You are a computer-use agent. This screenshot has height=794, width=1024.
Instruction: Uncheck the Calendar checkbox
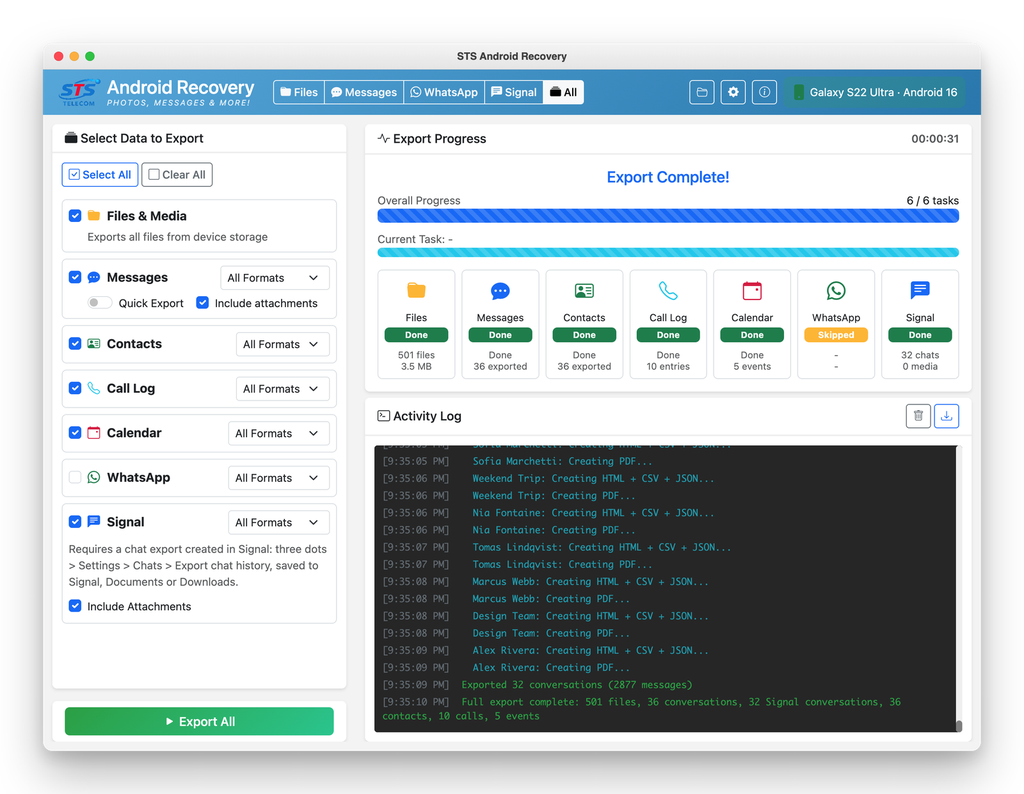click(75, 432)
